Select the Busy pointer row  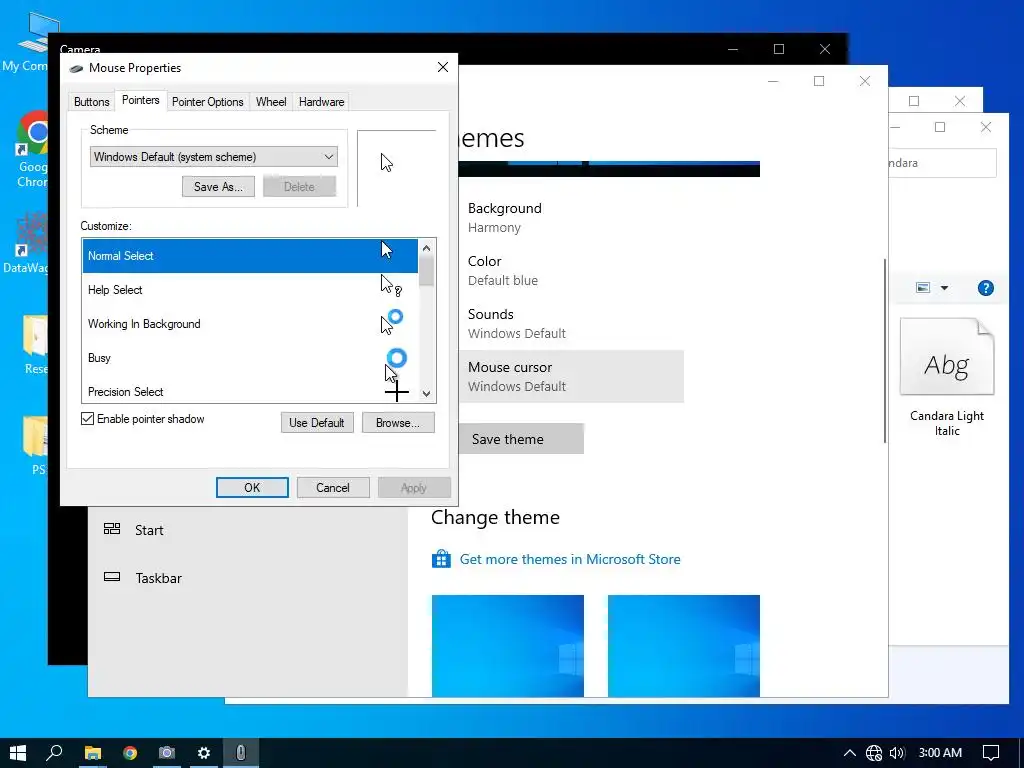tap(250, 358)
